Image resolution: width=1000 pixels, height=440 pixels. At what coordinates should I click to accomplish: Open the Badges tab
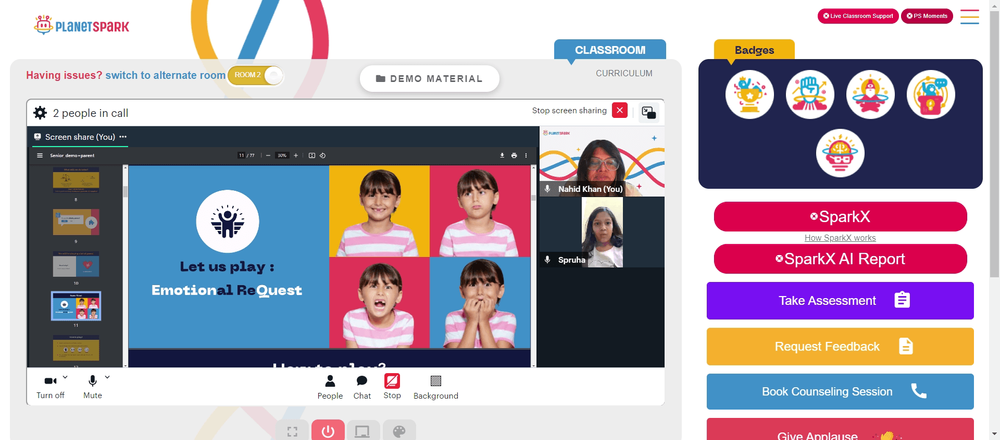[x=754, y=50]
